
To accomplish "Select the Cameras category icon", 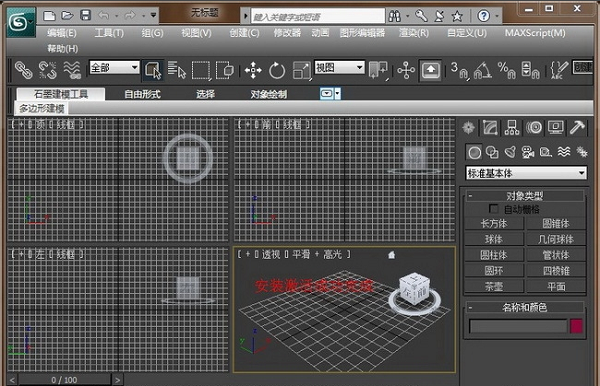I will click(x=528, y=152).
